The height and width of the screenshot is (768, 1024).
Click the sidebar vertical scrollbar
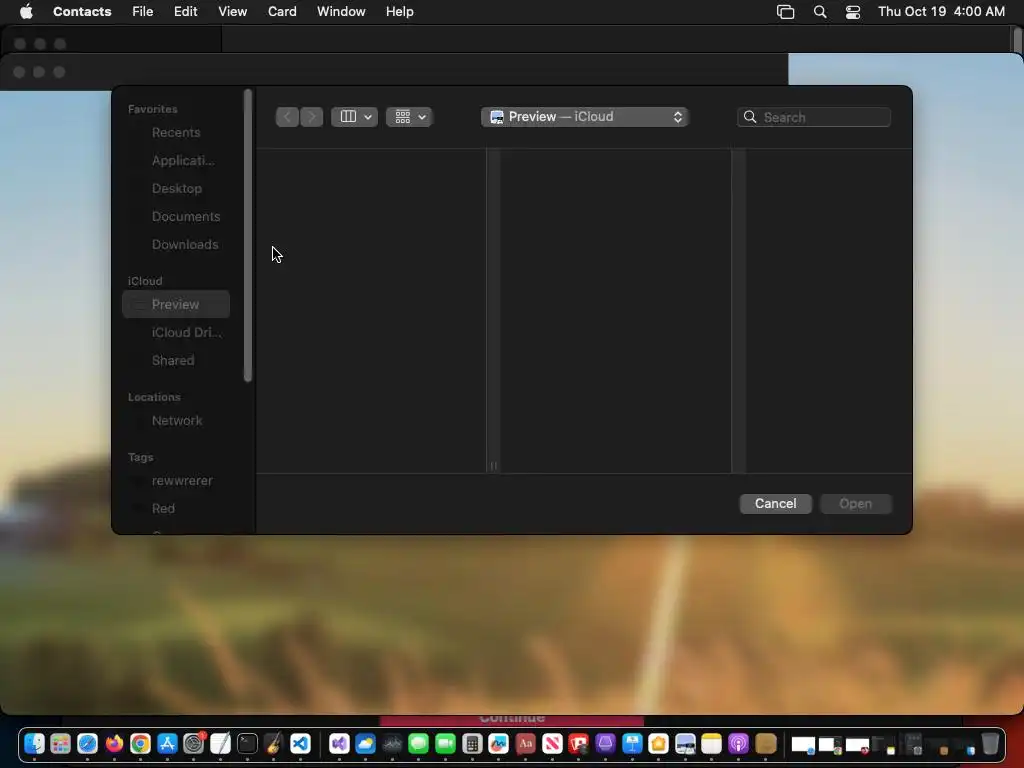(248, 235)
